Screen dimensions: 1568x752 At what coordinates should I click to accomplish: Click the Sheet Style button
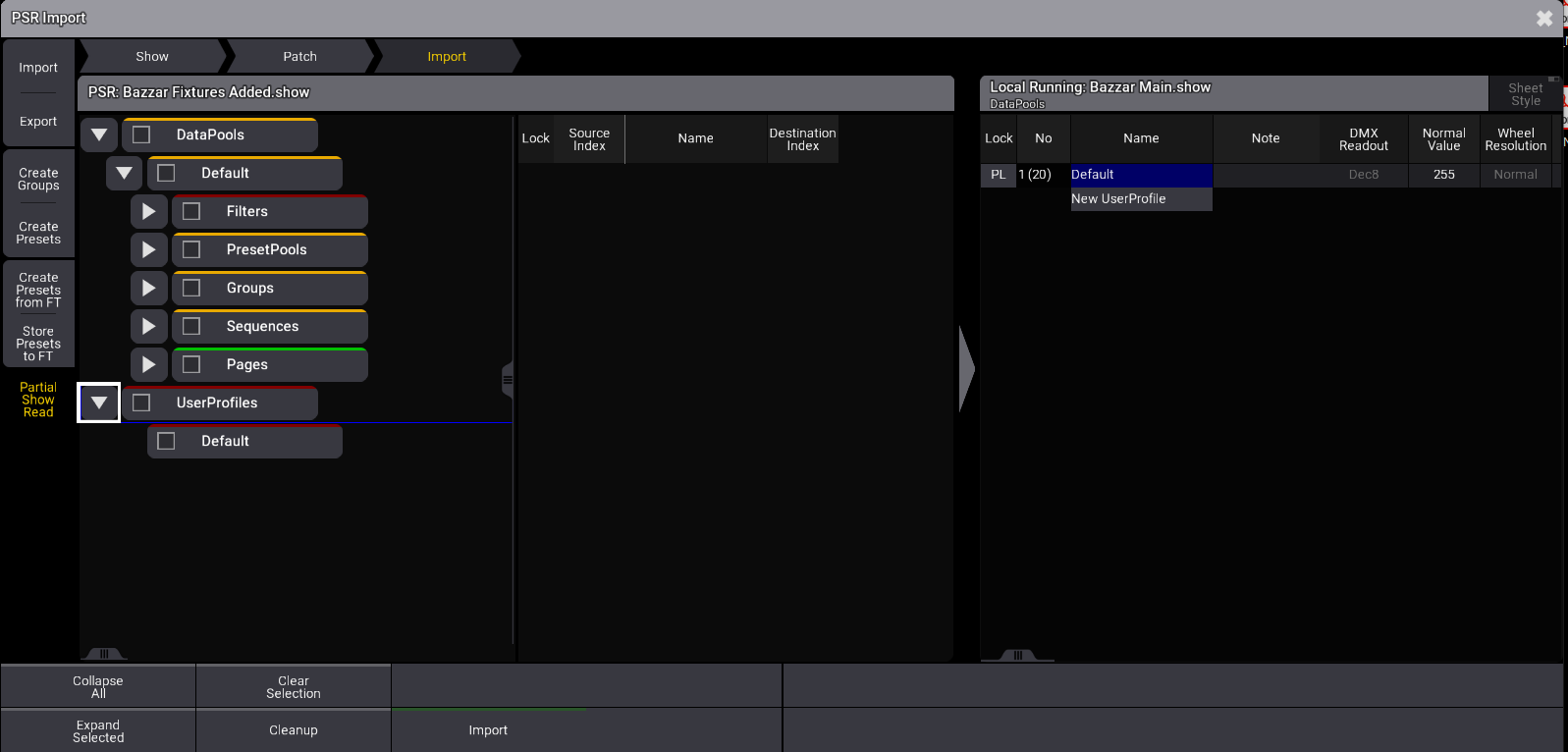coord(1525,94)
